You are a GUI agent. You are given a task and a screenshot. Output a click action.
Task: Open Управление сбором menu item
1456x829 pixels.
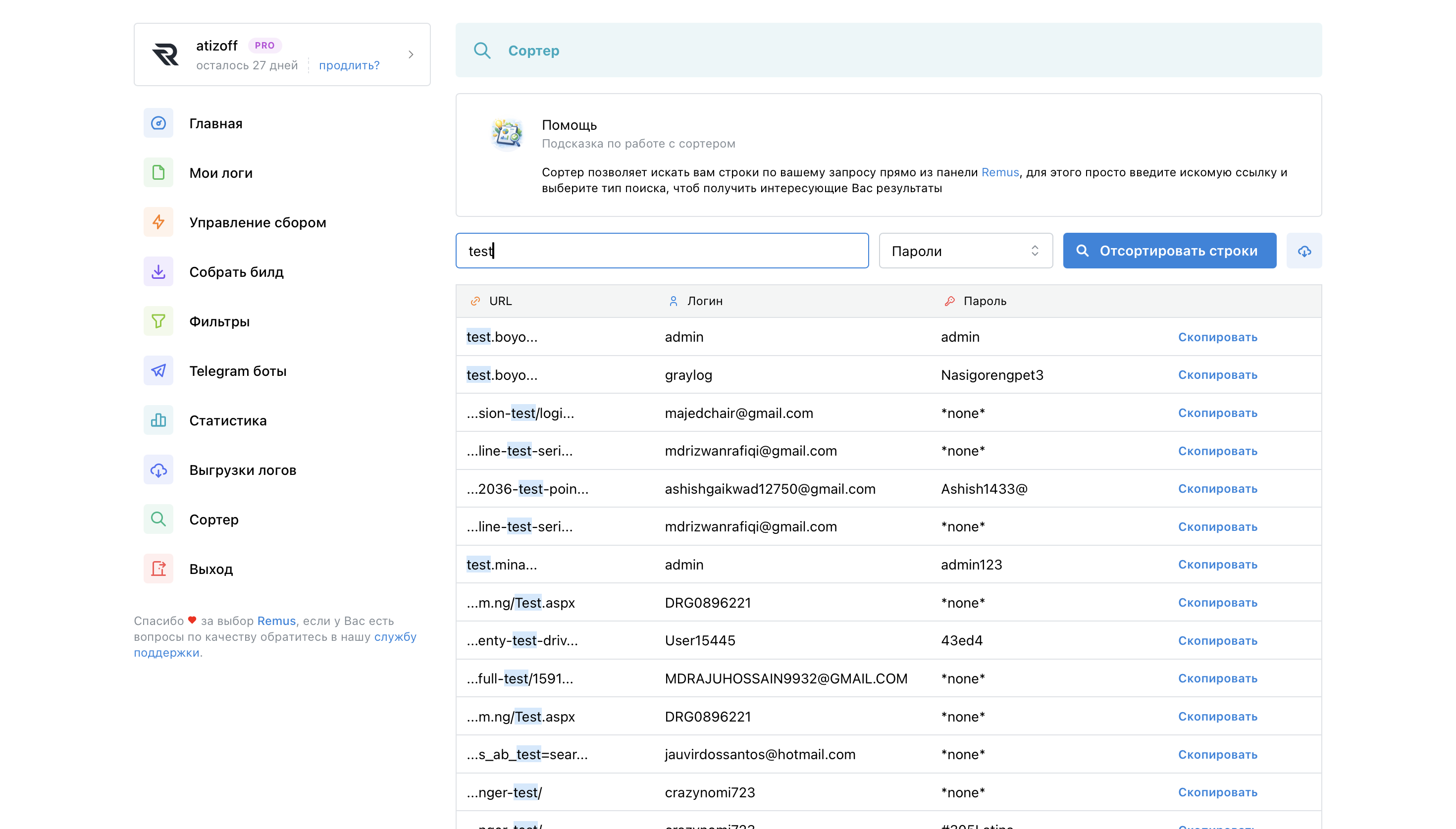coord(258,223)
